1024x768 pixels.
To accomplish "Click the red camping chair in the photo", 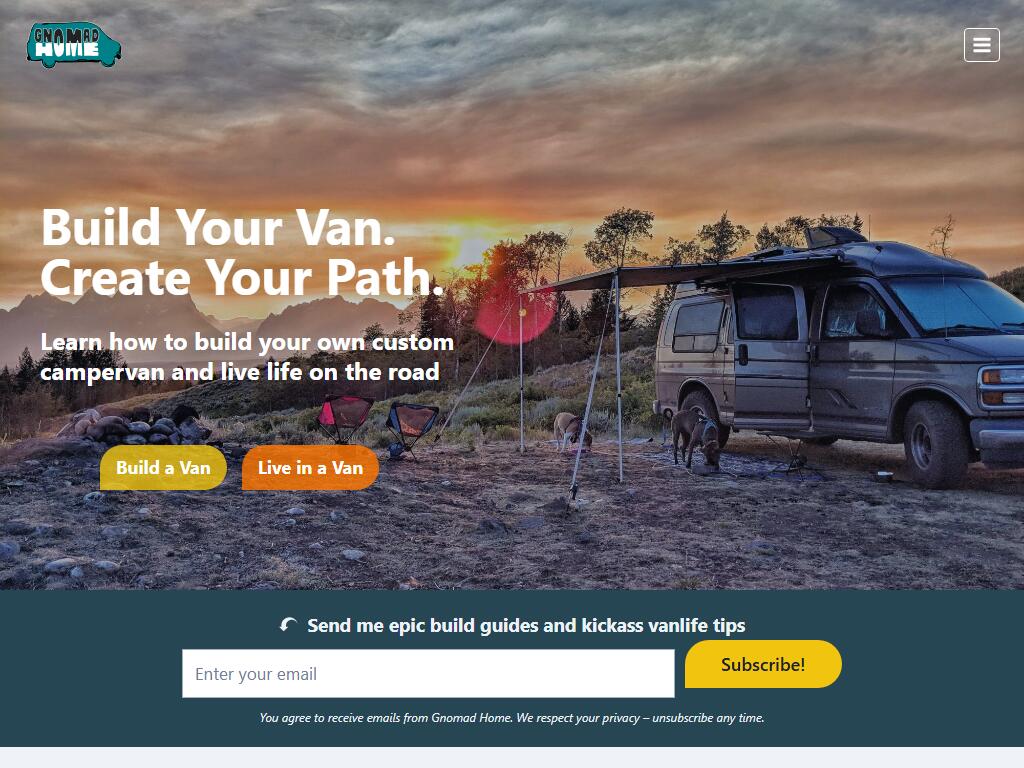I will pyautogui.click(x=345, y=417).
